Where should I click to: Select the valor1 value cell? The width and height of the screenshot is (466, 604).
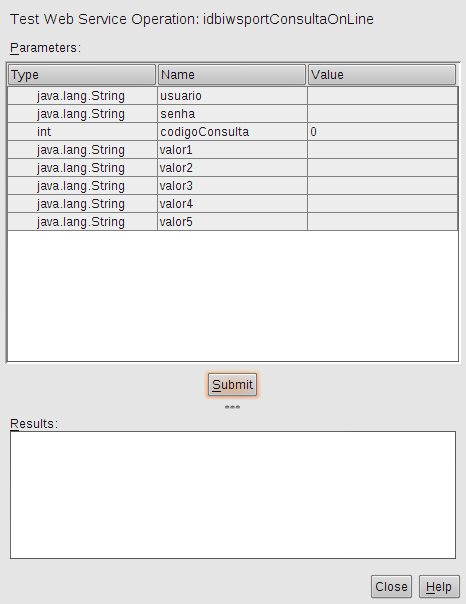(x=382, y=150)
